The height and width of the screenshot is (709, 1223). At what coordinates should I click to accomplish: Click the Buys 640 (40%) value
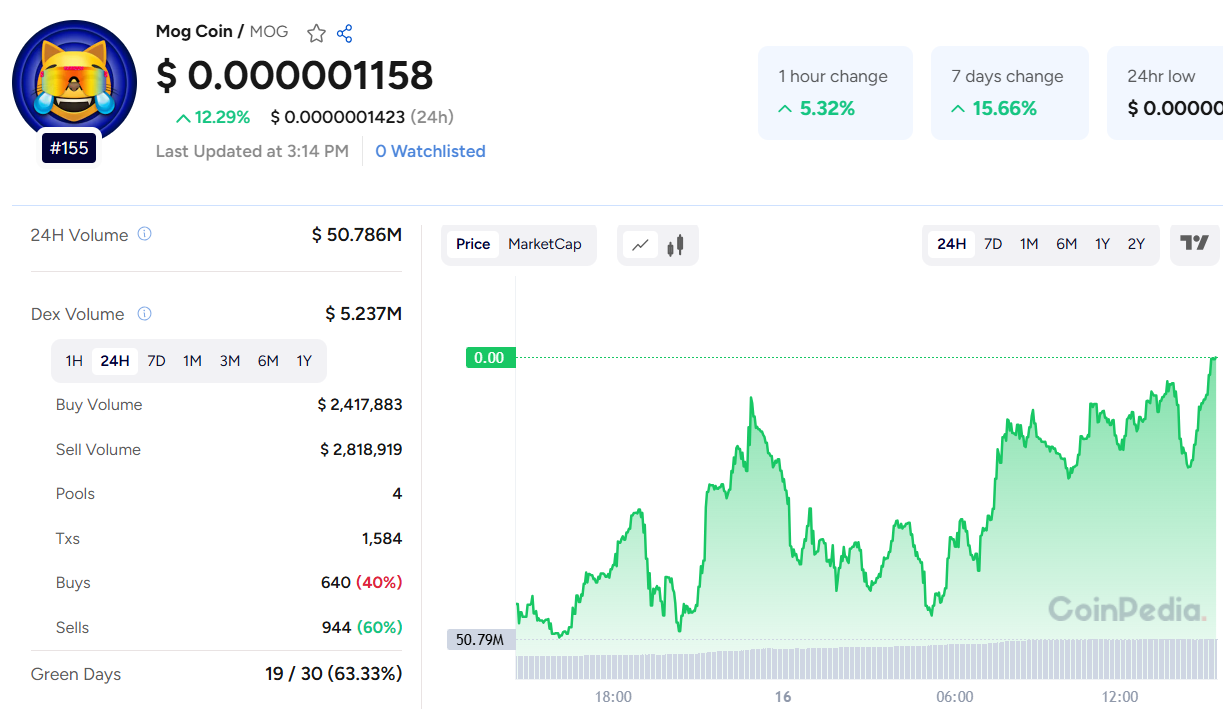click(362, 583)
